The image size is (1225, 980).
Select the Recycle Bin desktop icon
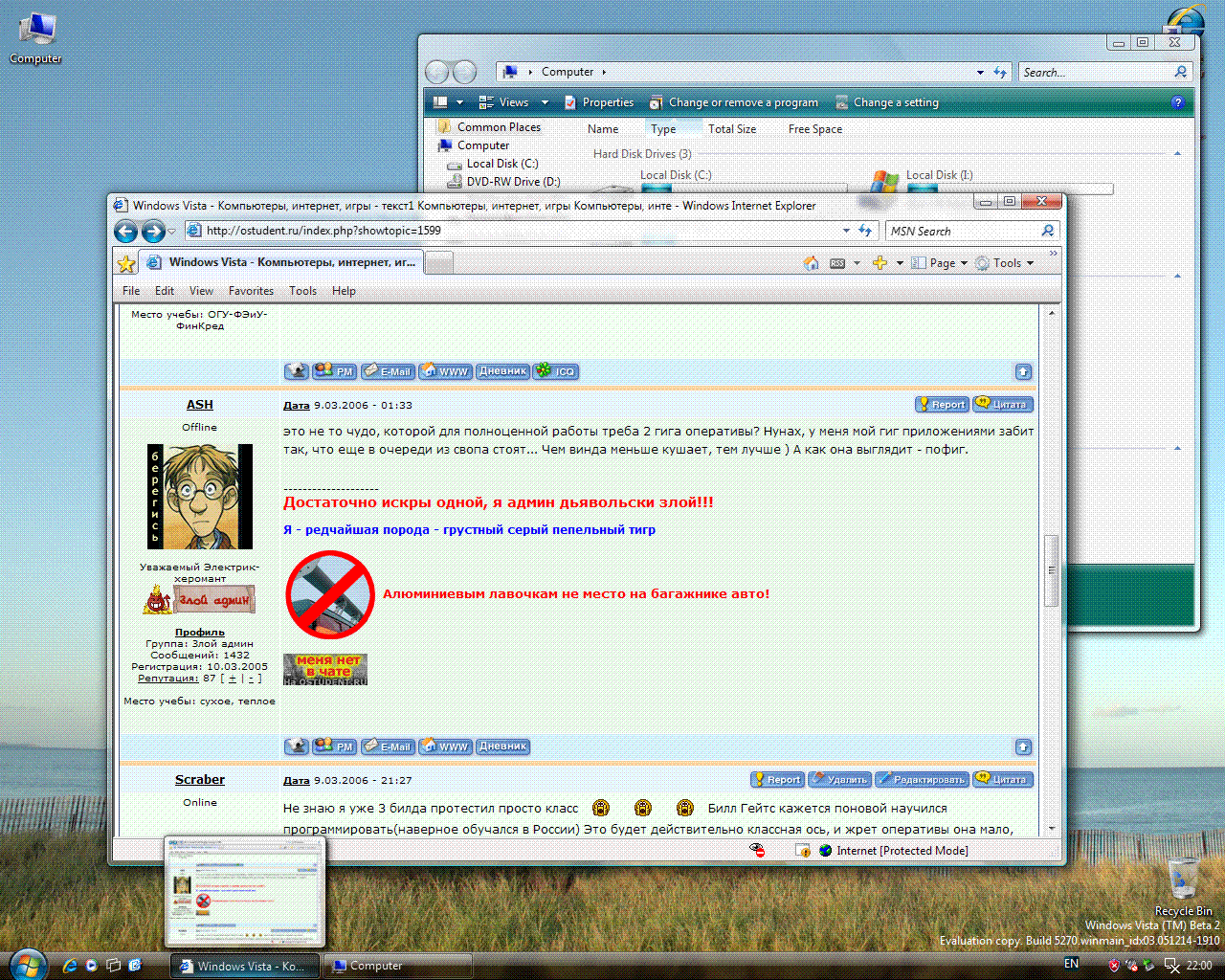pyautogui.click(x=1183, y=886)
